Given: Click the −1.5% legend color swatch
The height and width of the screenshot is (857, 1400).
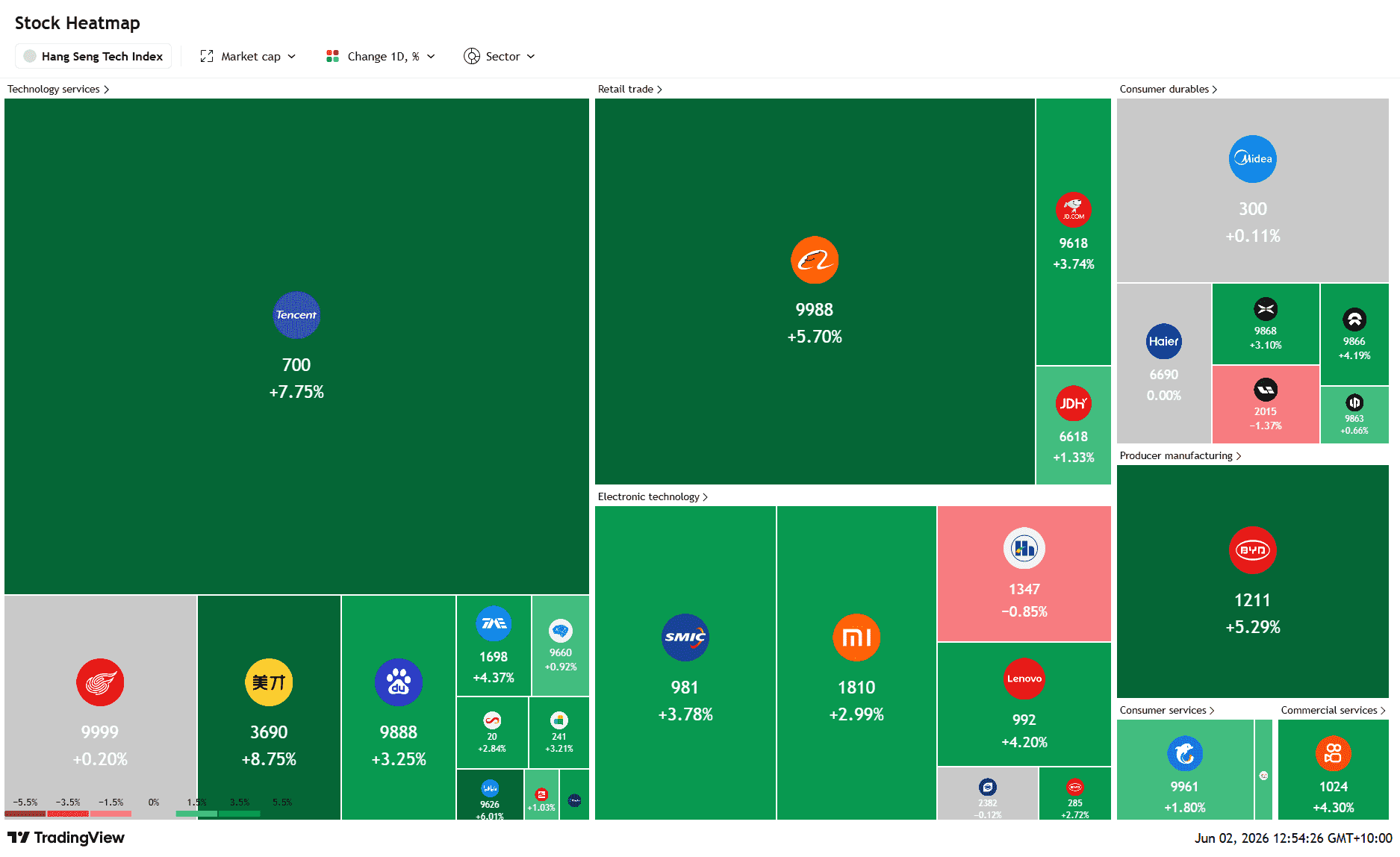Looking at the screenshot, I should pyautogui.click(x=111, y=814).
